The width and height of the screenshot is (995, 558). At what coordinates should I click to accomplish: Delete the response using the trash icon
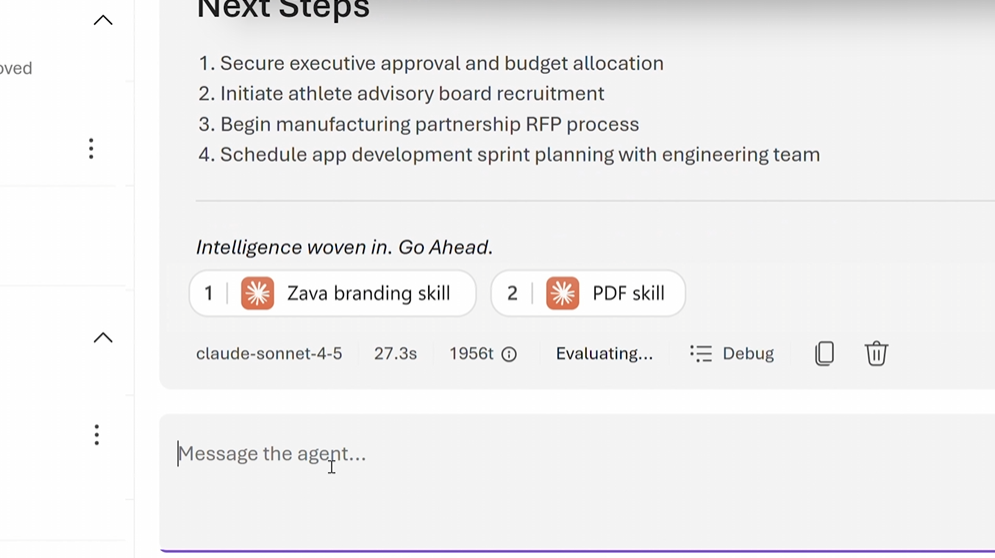[x=876, y=353]
